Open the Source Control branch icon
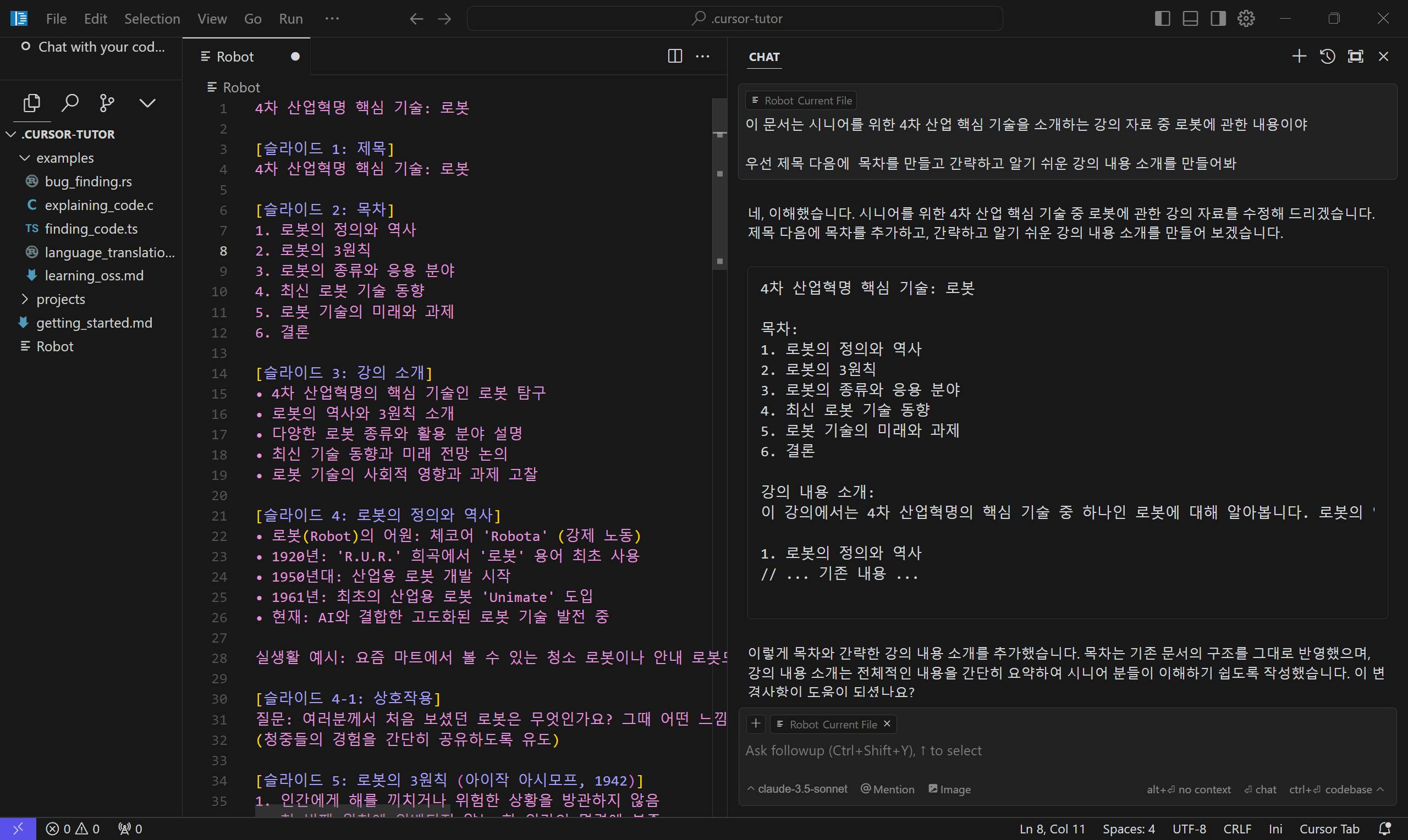The height and width of the screenshot is (840, 1408). [107, 103]
